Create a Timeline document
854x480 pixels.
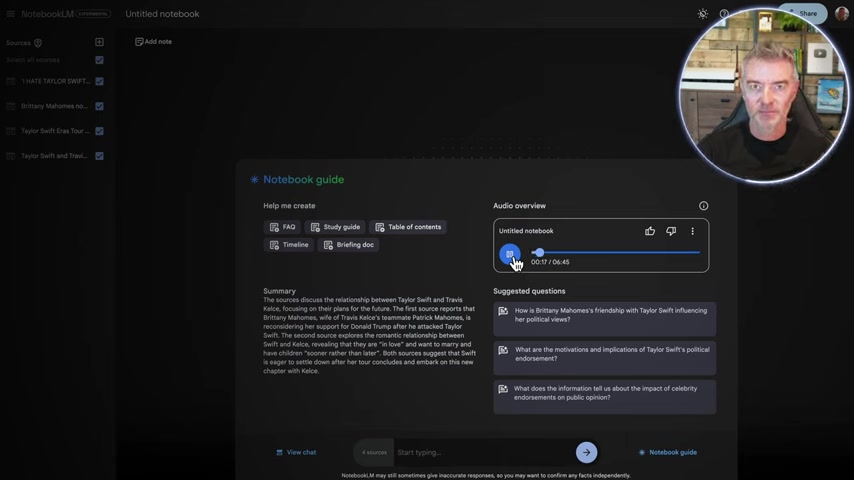coord(289,245)
